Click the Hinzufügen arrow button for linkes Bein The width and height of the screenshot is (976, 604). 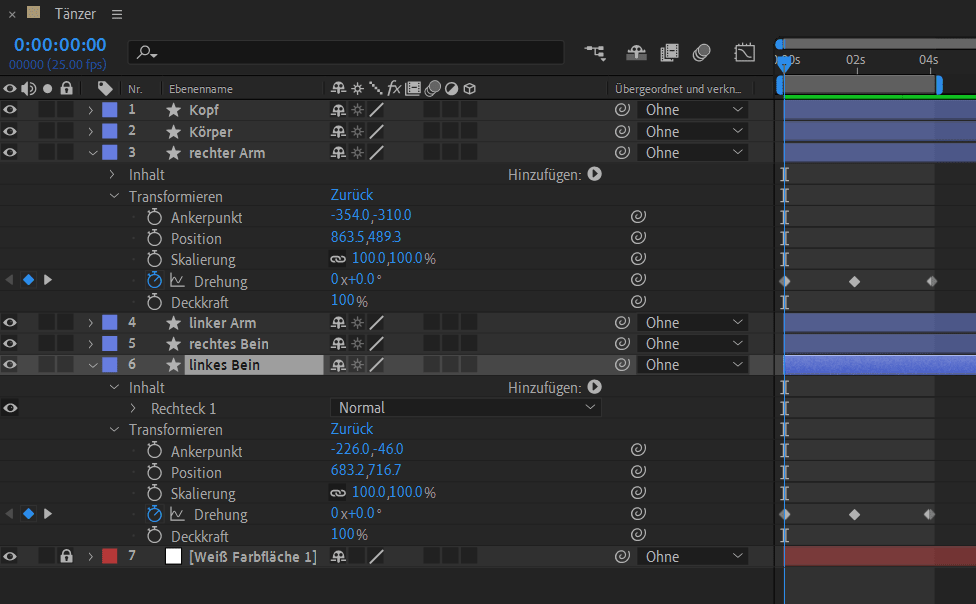click(594, 387)
